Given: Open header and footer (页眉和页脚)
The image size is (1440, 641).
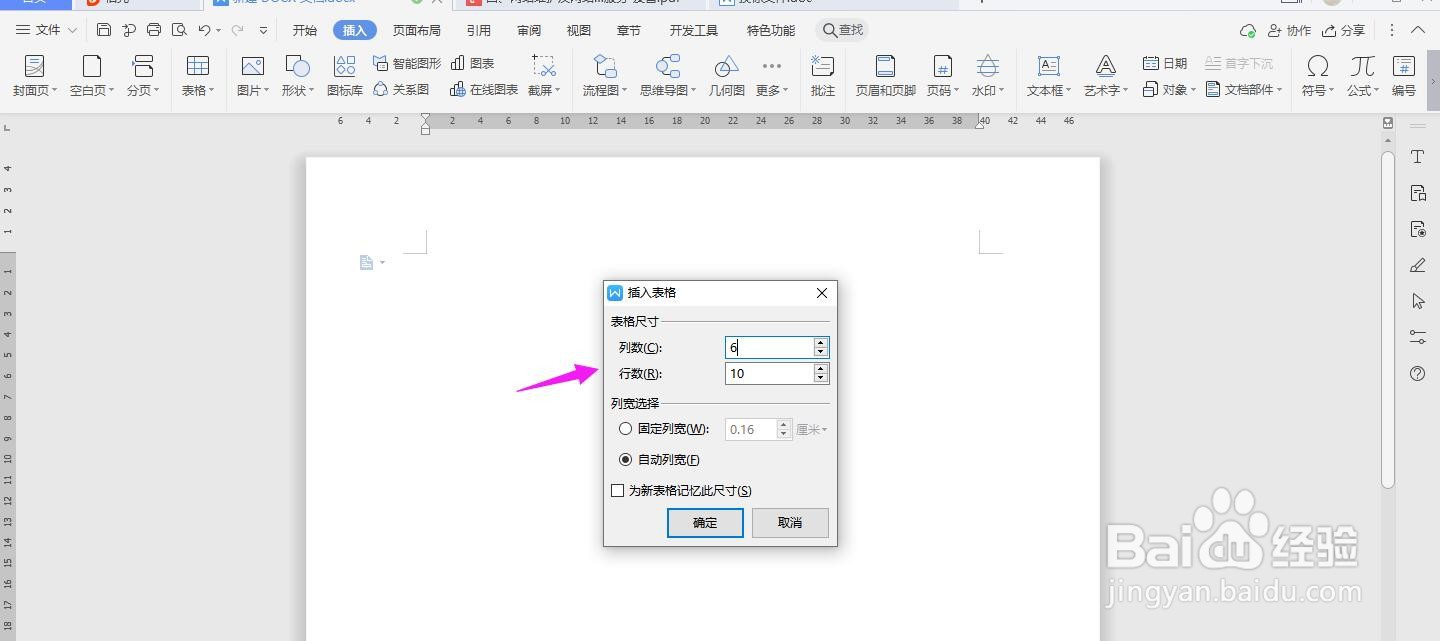Looking at the screenshot, I should (x=885, y=75).
